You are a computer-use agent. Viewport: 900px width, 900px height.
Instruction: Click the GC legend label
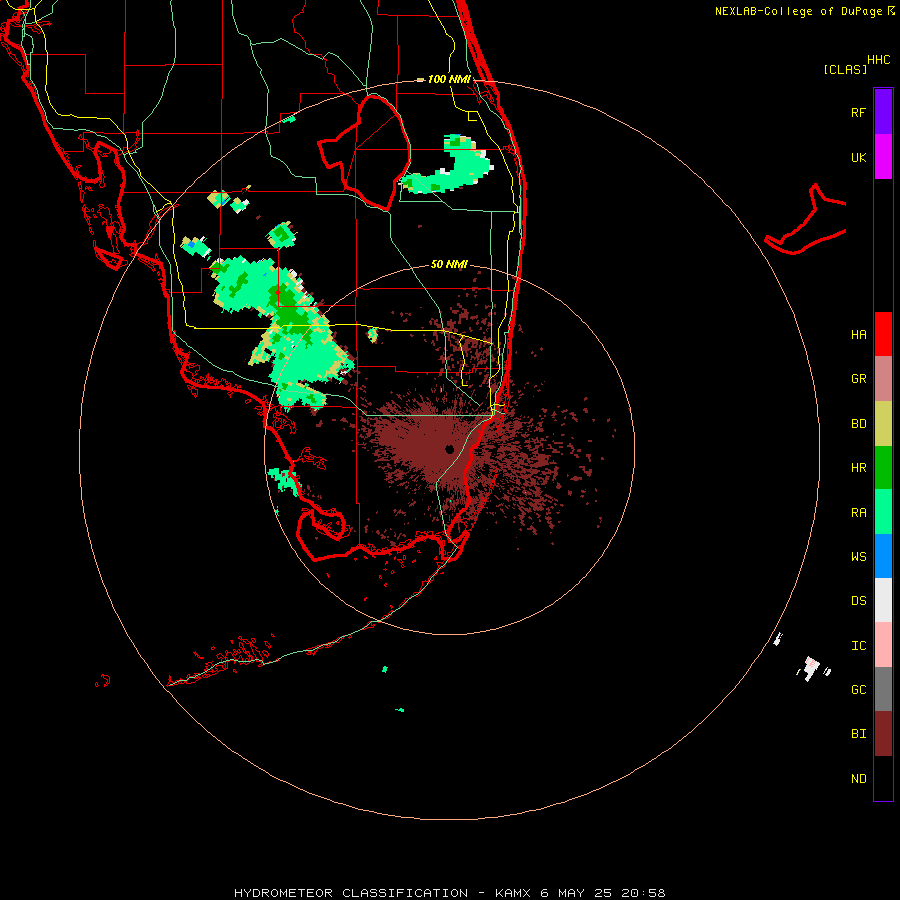point(858,689)
